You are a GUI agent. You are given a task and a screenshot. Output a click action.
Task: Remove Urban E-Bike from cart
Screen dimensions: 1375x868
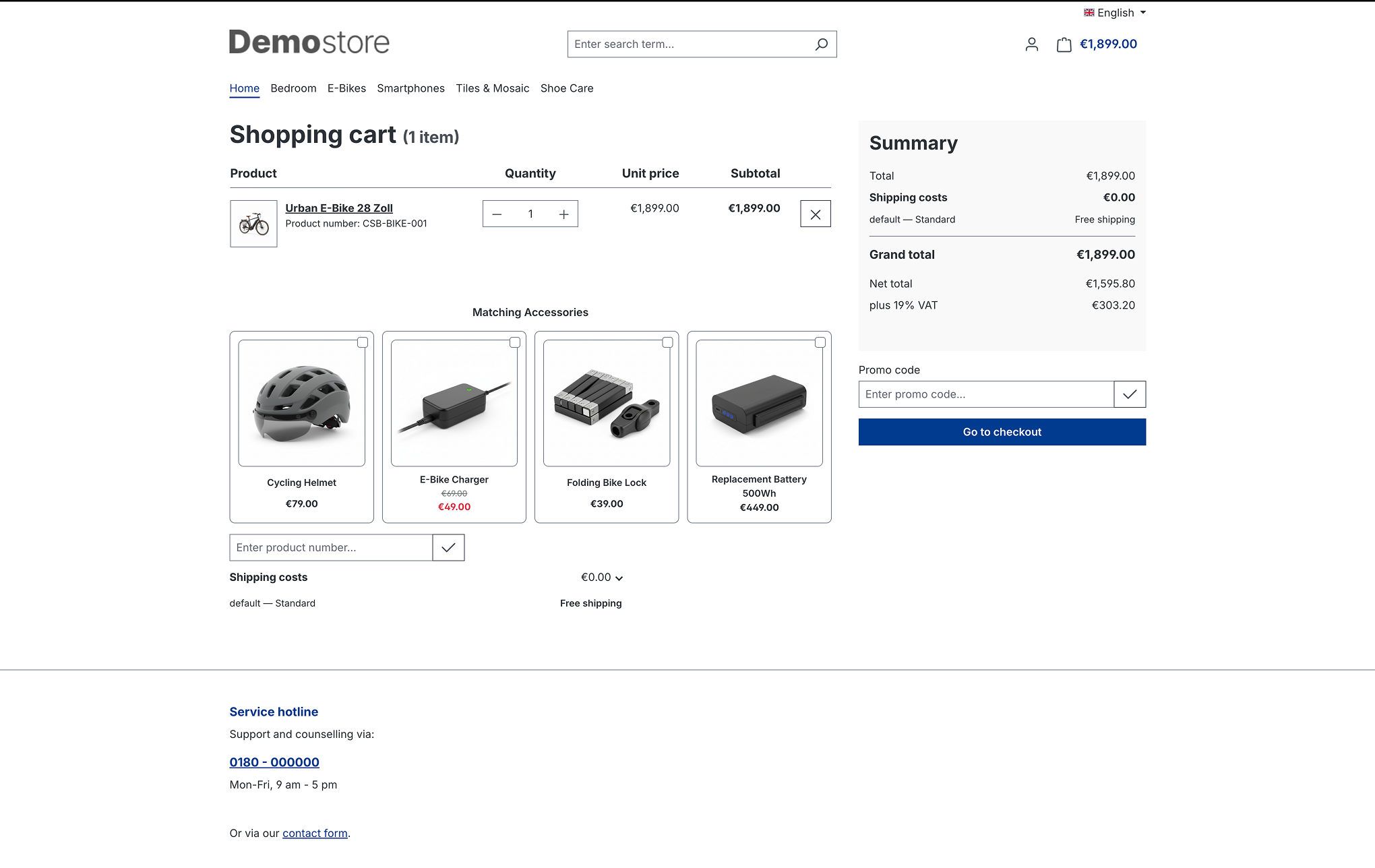[816, 214]
